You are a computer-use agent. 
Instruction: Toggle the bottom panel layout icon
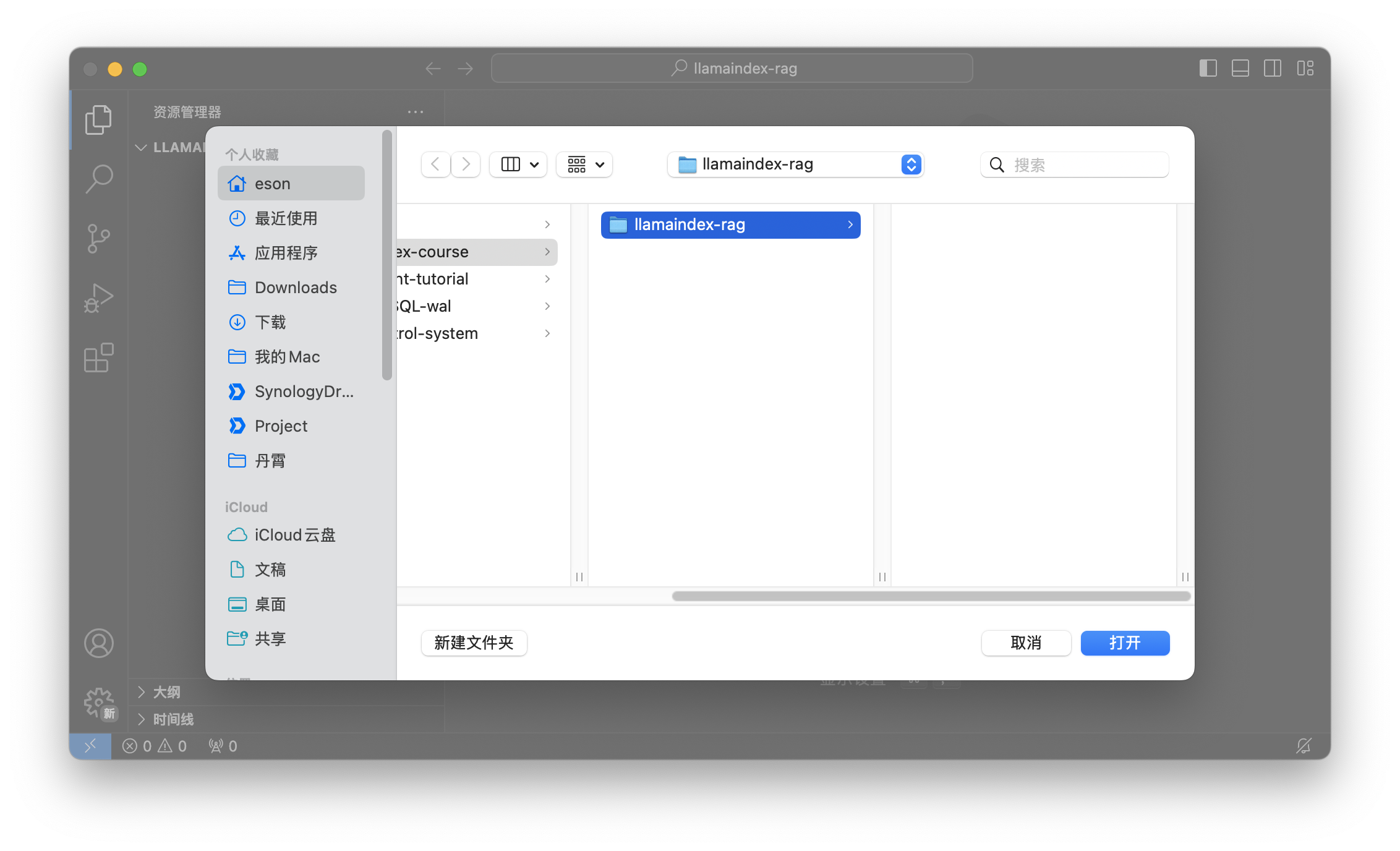1240,68
